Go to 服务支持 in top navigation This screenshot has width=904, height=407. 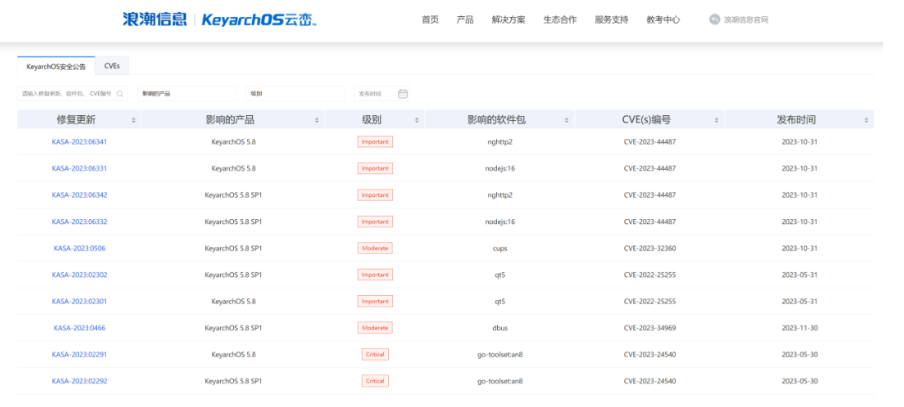point(611,19)
